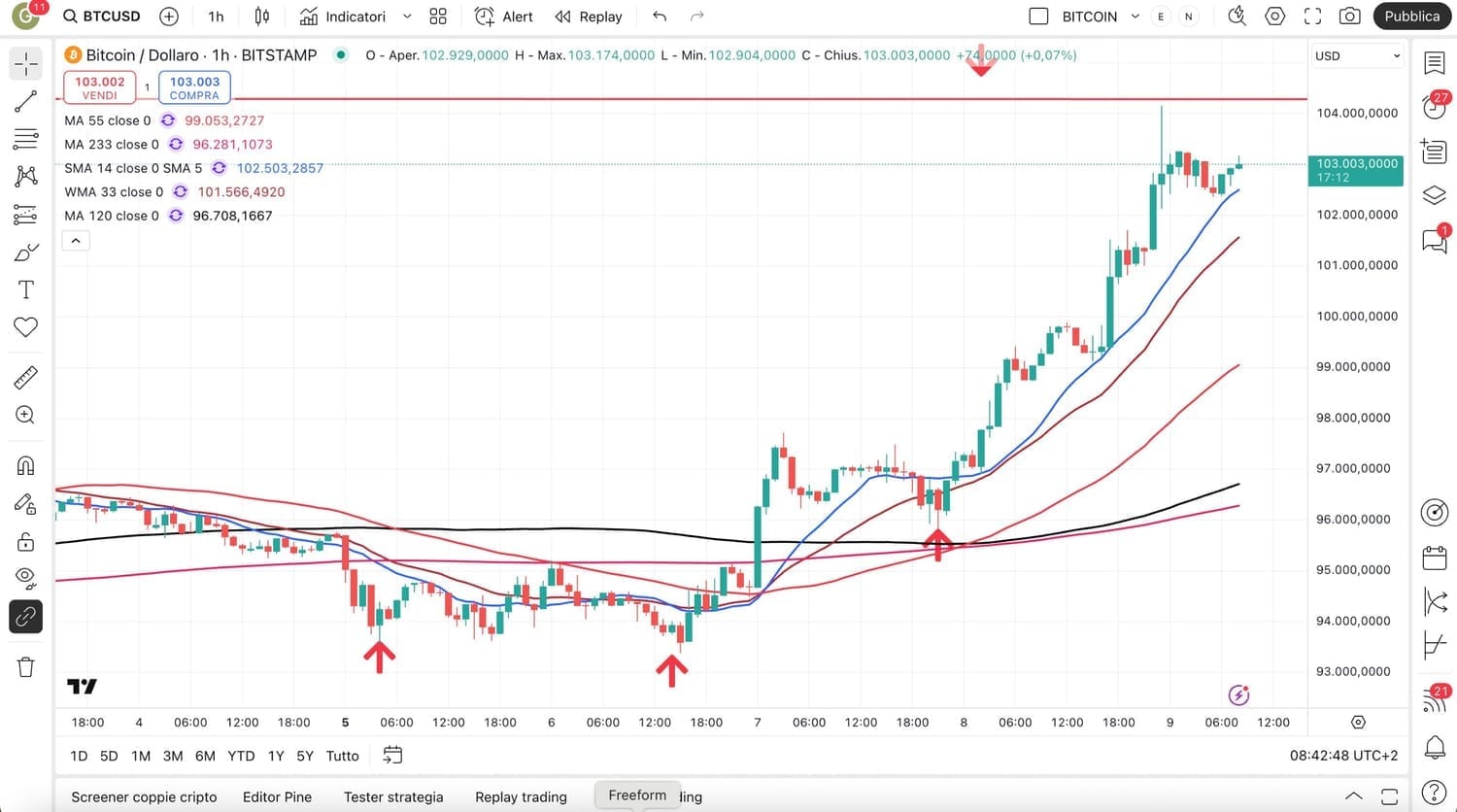Open the date range calendar icon
The image size is (1457, 812).
tap(392, 755)
